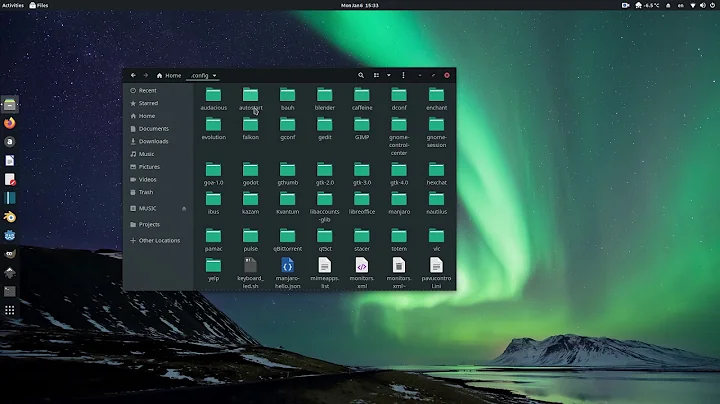Select the monitors.xml file
The width and height of the screenshot is (720, 404).
tap(361, 266)
